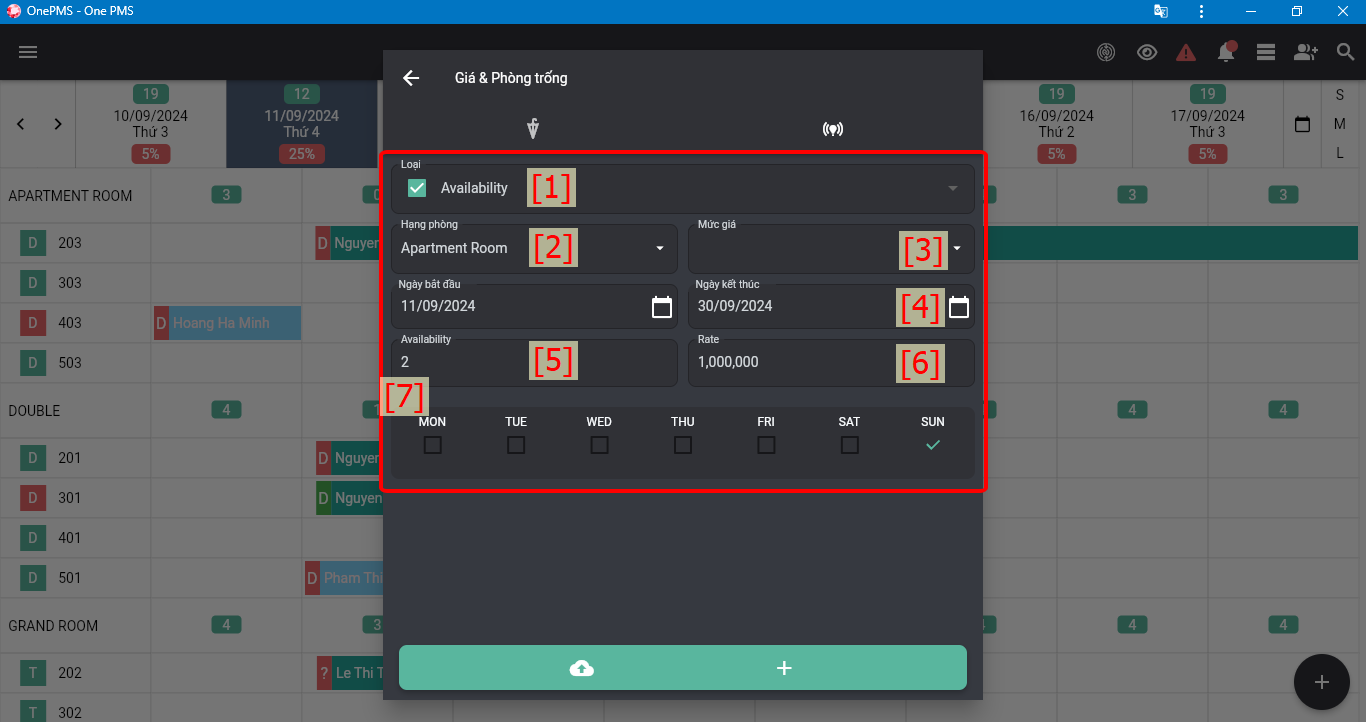Tick the TUE checkbox
Screen dimensions: 1366x722
516,445
